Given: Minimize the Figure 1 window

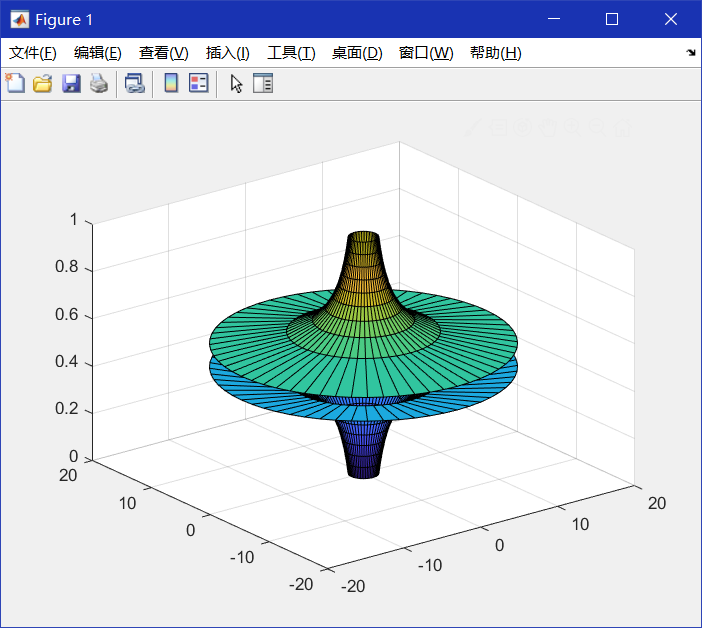Looking at the screenshot, I should [554, 19].
